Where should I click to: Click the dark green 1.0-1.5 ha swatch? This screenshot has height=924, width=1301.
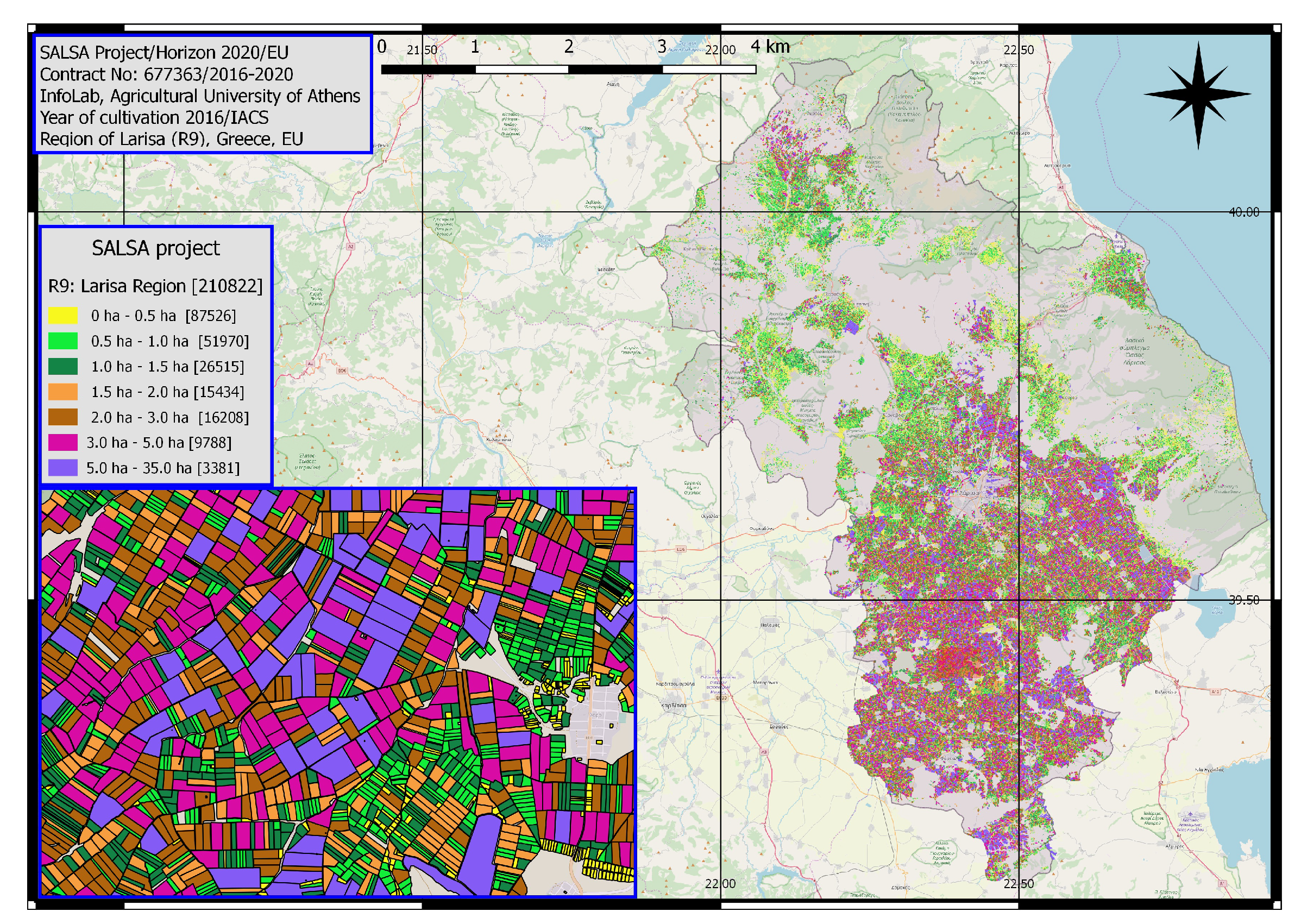tap(62, 367)
